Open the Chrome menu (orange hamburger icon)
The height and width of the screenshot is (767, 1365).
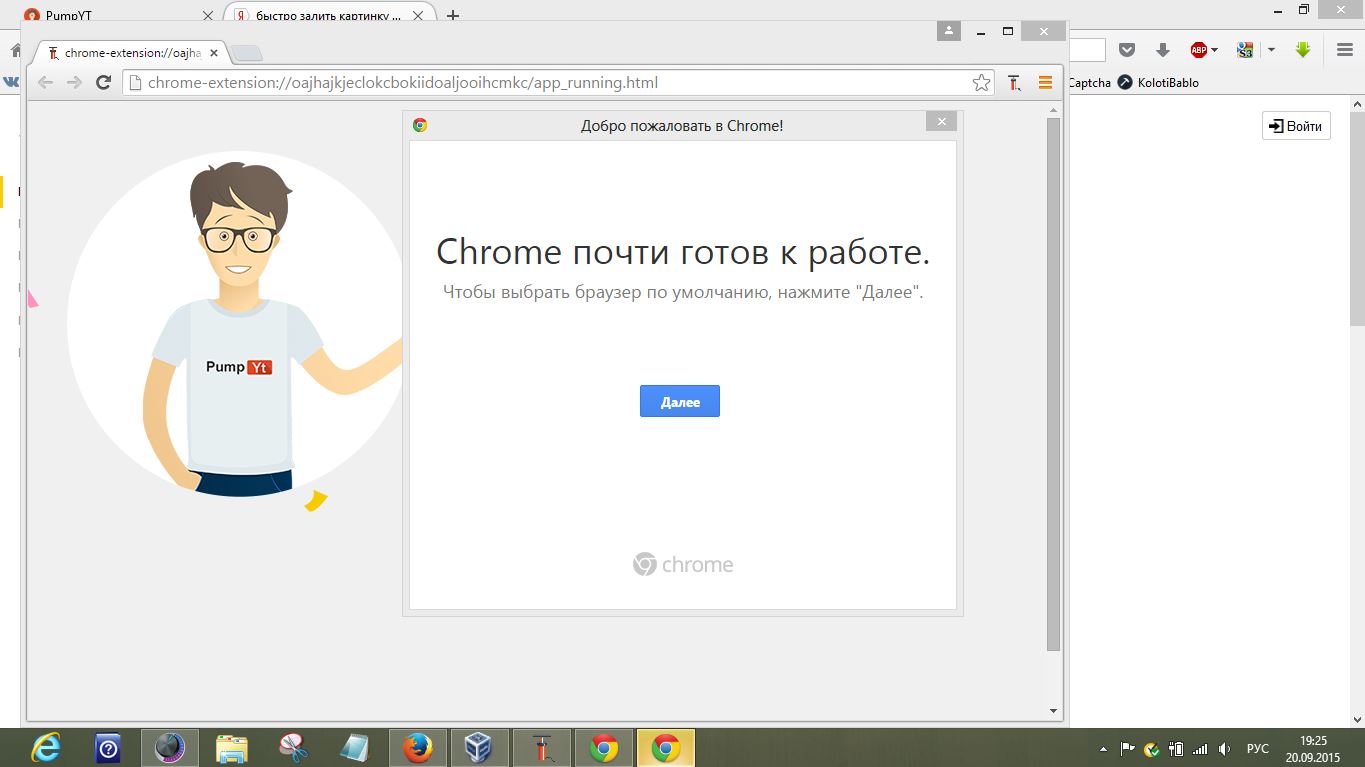coord(1045,83)
